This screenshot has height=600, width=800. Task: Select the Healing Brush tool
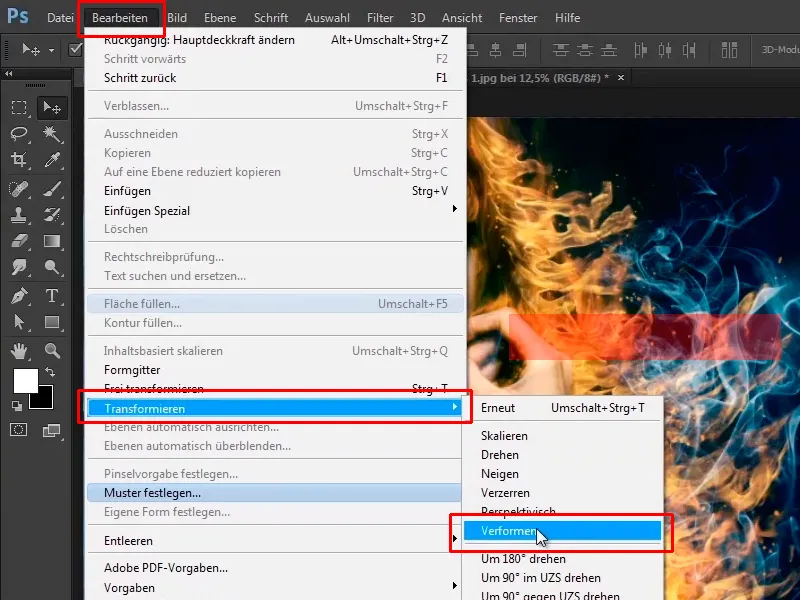click(19, 189)
